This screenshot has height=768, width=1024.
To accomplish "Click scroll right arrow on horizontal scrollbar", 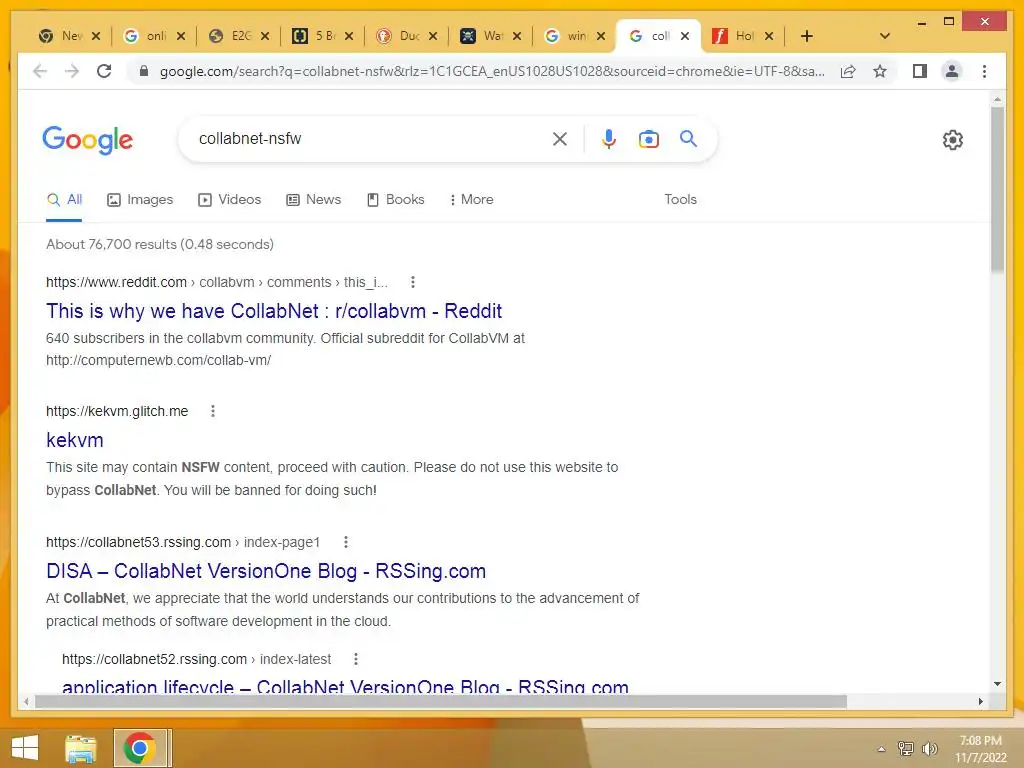I will tap(980, 701).
